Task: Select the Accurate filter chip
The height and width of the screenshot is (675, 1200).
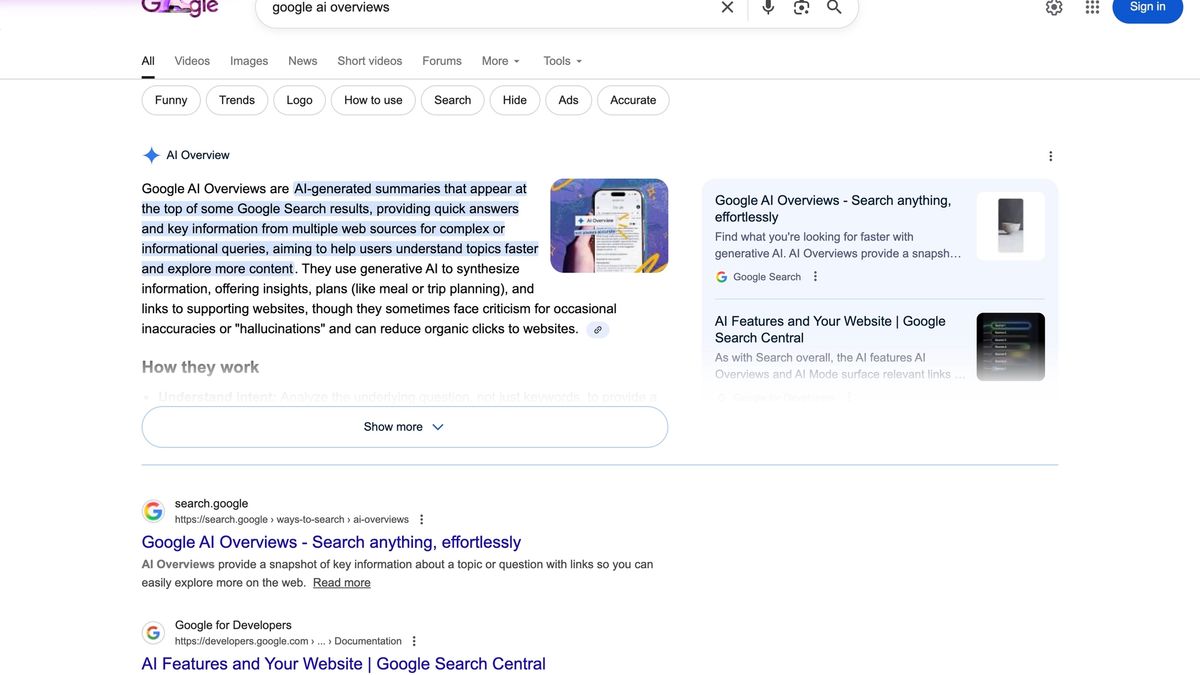Action: [x=633, y=100]
